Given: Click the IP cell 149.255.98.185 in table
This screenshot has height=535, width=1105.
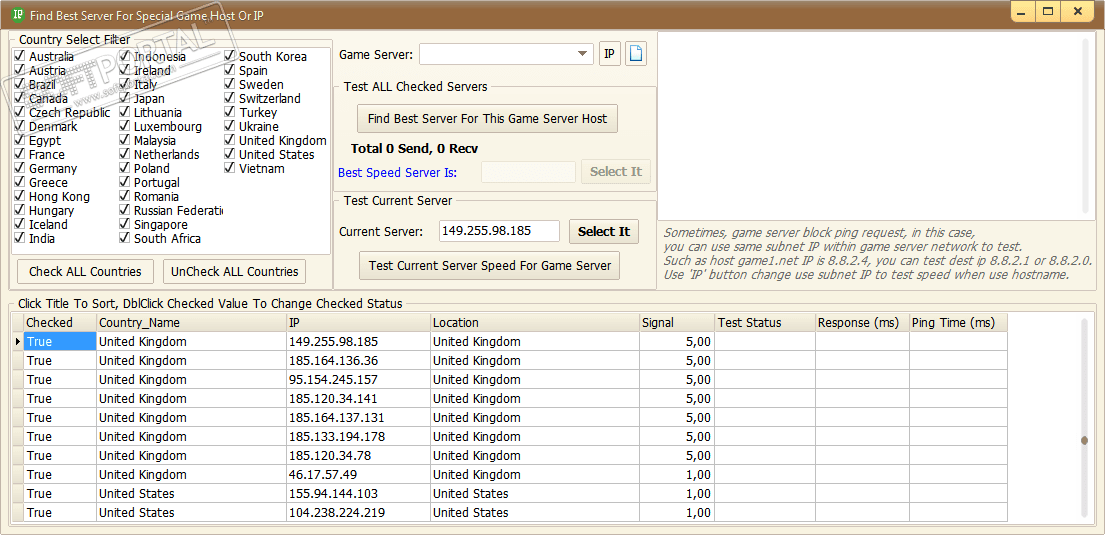Looking at the screenshot, I should [x=359, y=341].
